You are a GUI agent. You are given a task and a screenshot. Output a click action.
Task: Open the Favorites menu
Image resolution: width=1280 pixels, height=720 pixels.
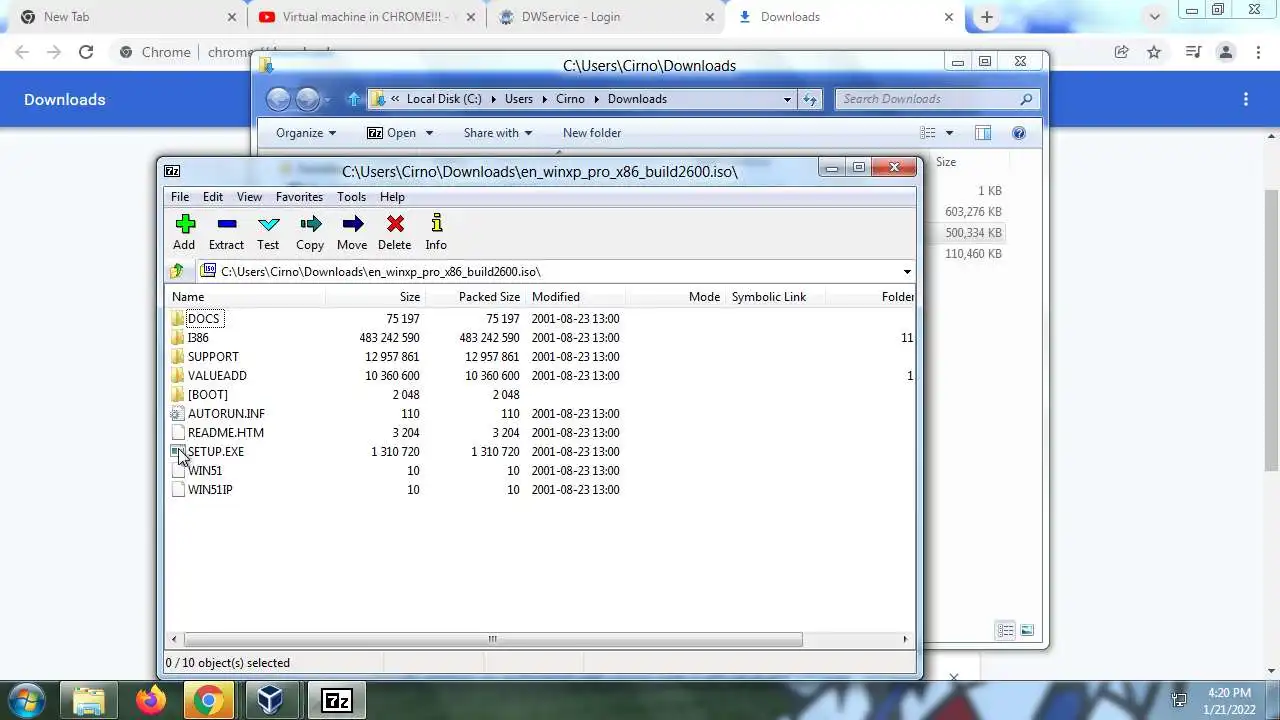coord(299,197)
